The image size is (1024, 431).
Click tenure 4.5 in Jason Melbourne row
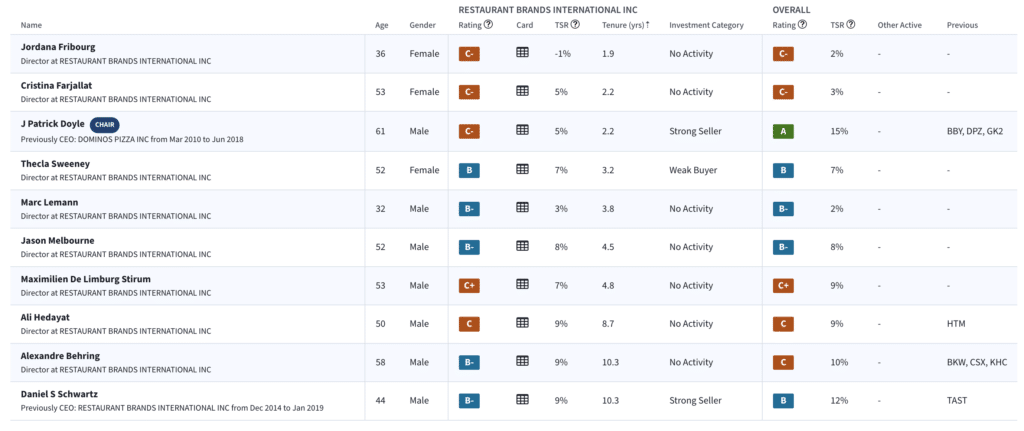tap(608, 247)
